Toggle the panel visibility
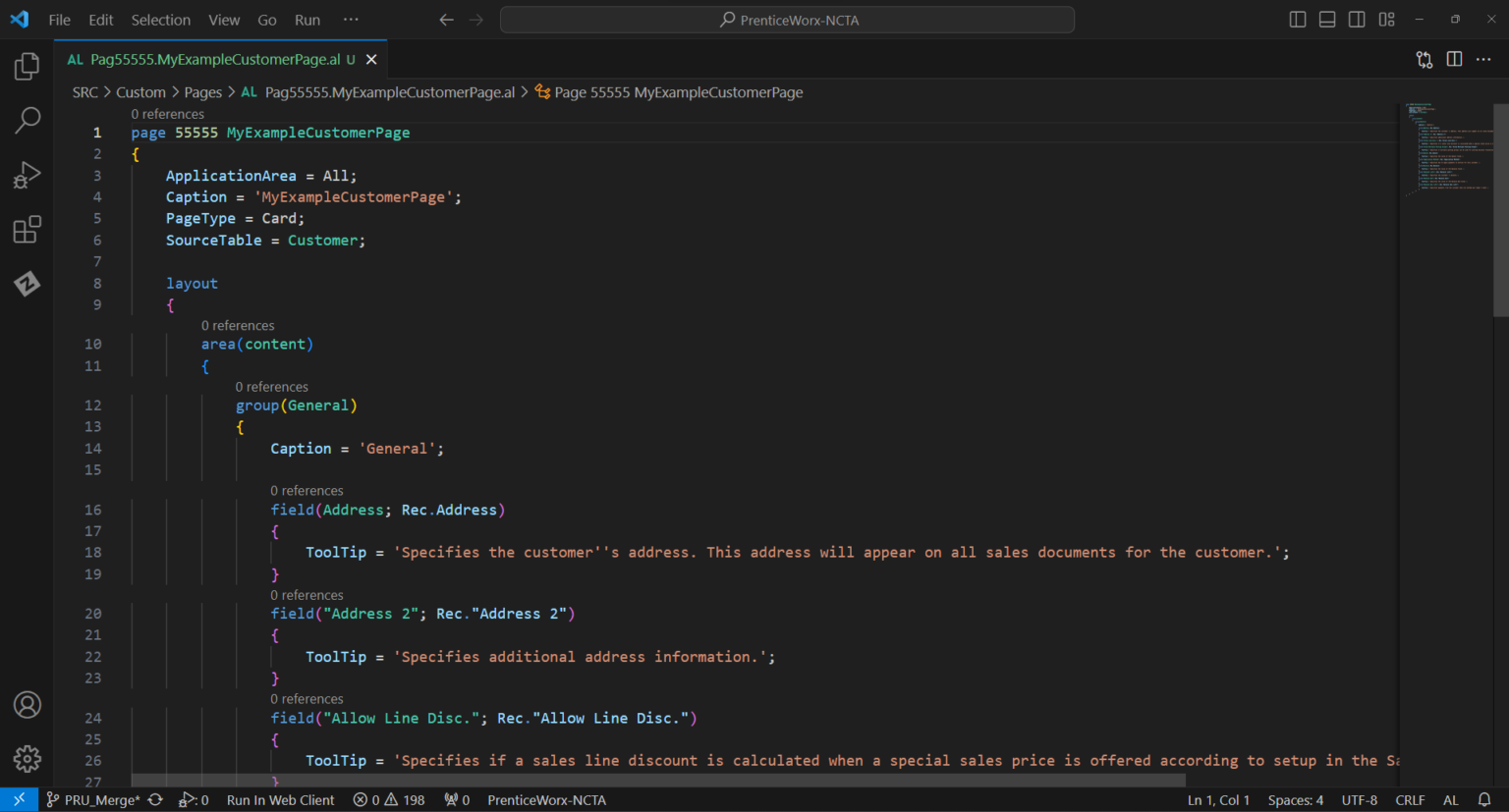1509x812 pixels. pyautogui.click(x=1326, y=19)
